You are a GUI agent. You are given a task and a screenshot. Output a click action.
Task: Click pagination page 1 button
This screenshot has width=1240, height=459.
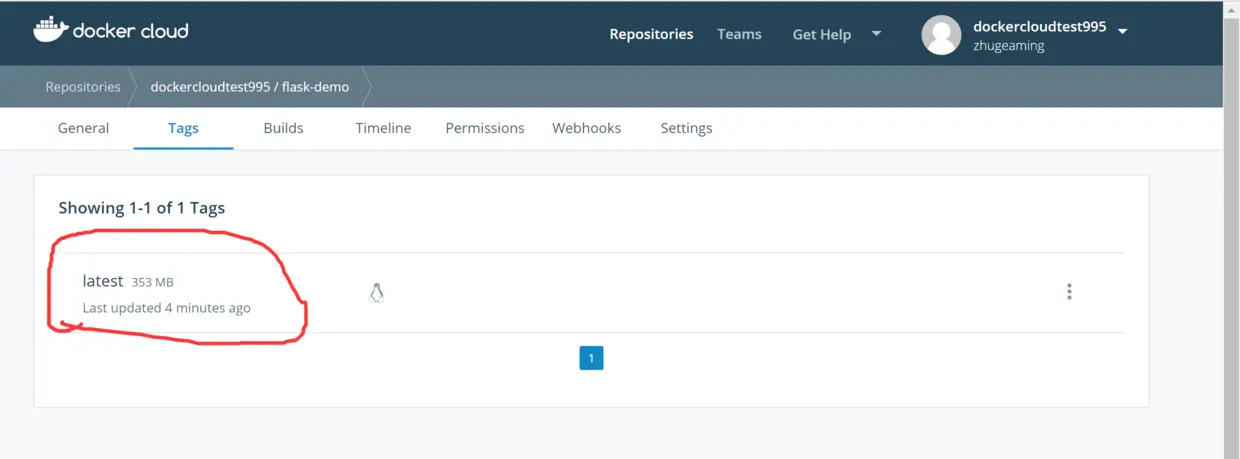pos(591,358)
